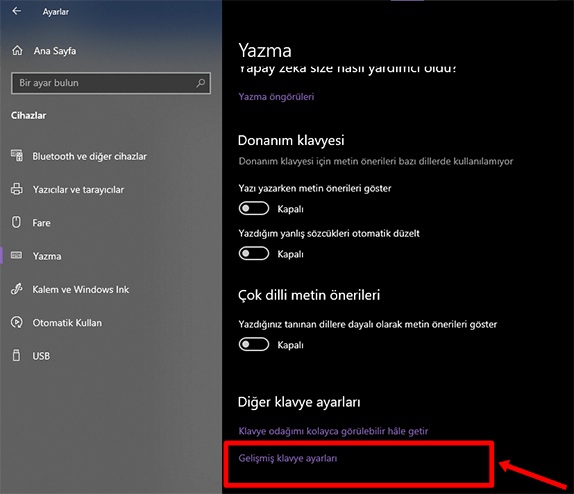574x494 pixels.
Task: Go back with the arrow icon
Action: point(16,11)
